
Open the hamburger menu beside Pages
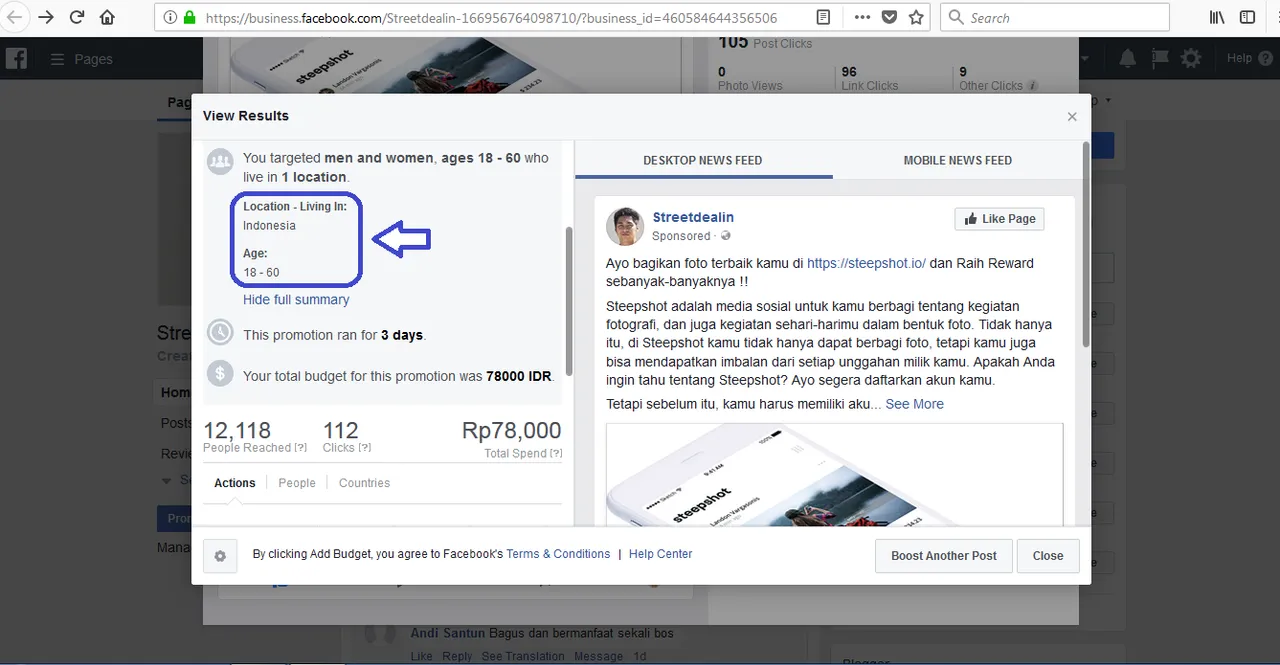pyautogui.click(x=57, y=59)
